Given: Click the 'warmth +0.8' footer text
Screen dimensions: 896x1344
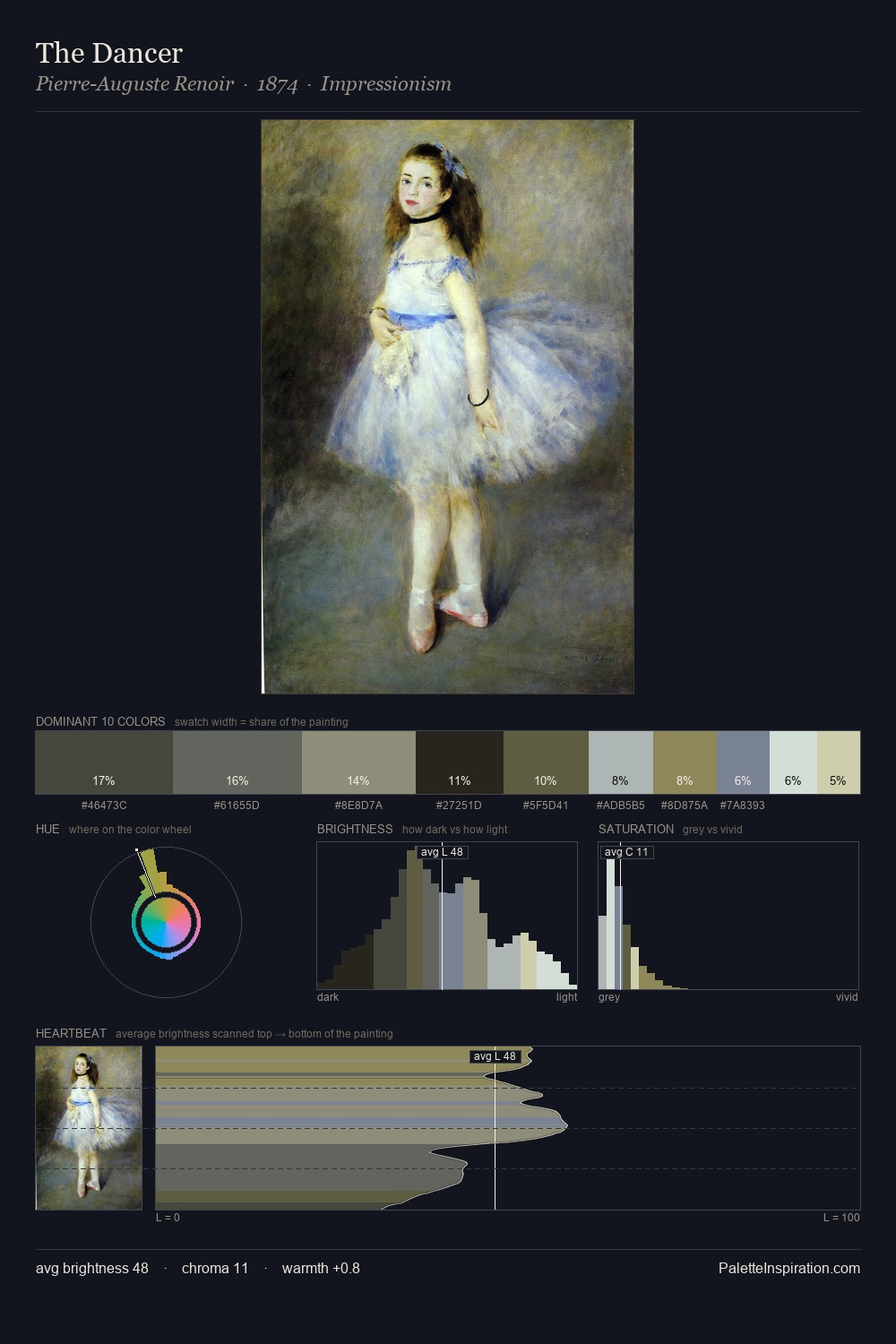Looking at the screenshot, I should point(321,1268).
